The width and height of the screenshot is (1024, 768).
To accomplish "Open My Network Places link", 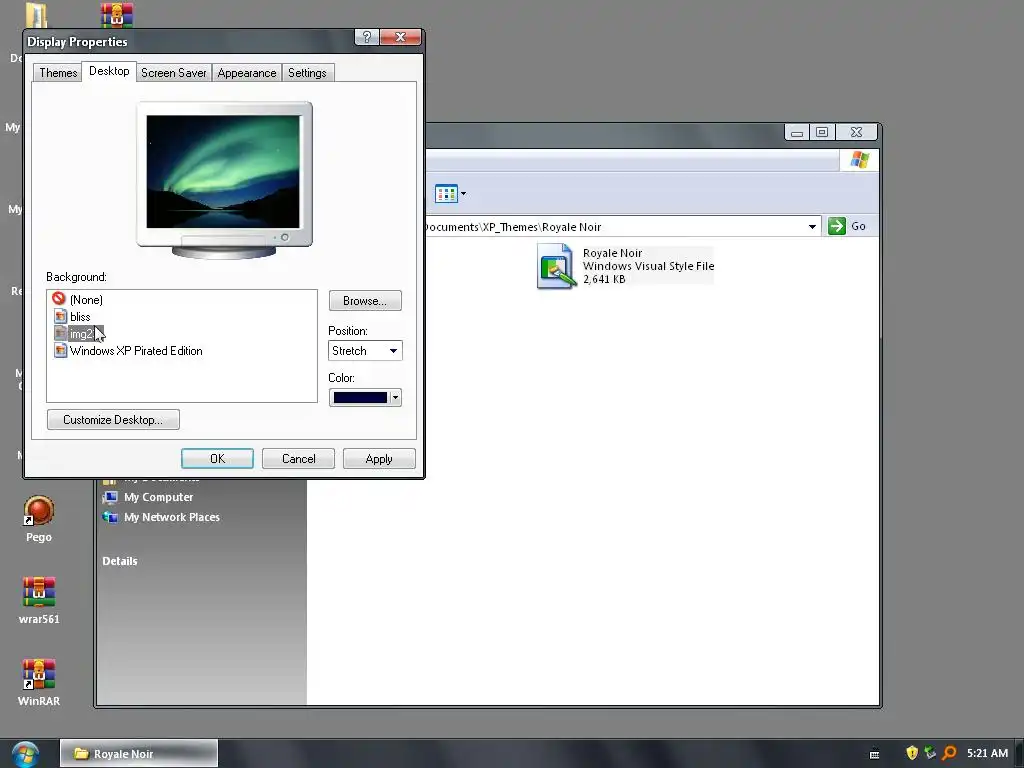I will coord(172,517).
